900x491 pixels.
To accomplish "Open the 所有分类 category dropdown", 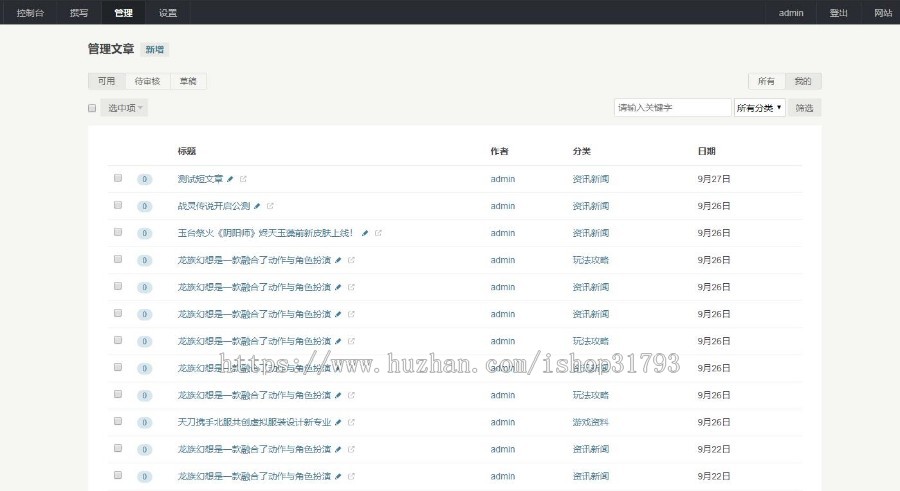I will [x=759, y=108].
